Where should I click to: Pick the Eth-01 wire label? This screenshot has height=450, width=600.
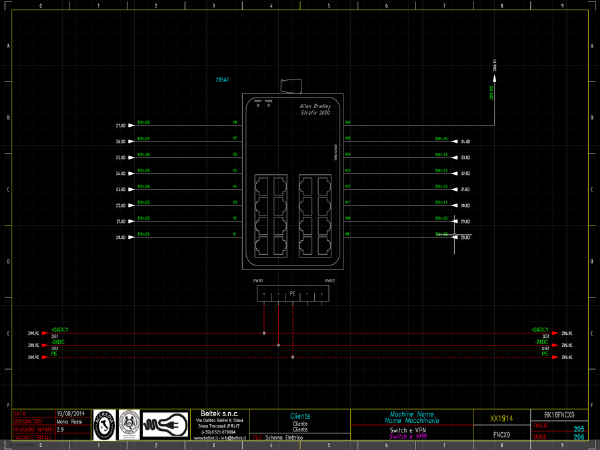pos(143,234)
